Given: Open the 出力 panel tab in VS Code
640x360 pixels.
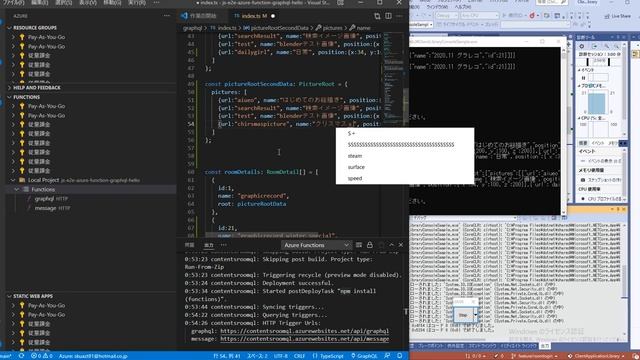Looking at the screenshot, I should [x=209, y=245].
